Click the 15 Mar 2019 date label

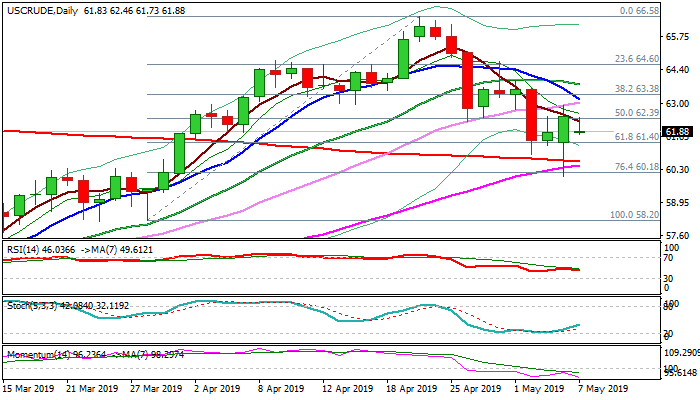click(x=30, y=388)
